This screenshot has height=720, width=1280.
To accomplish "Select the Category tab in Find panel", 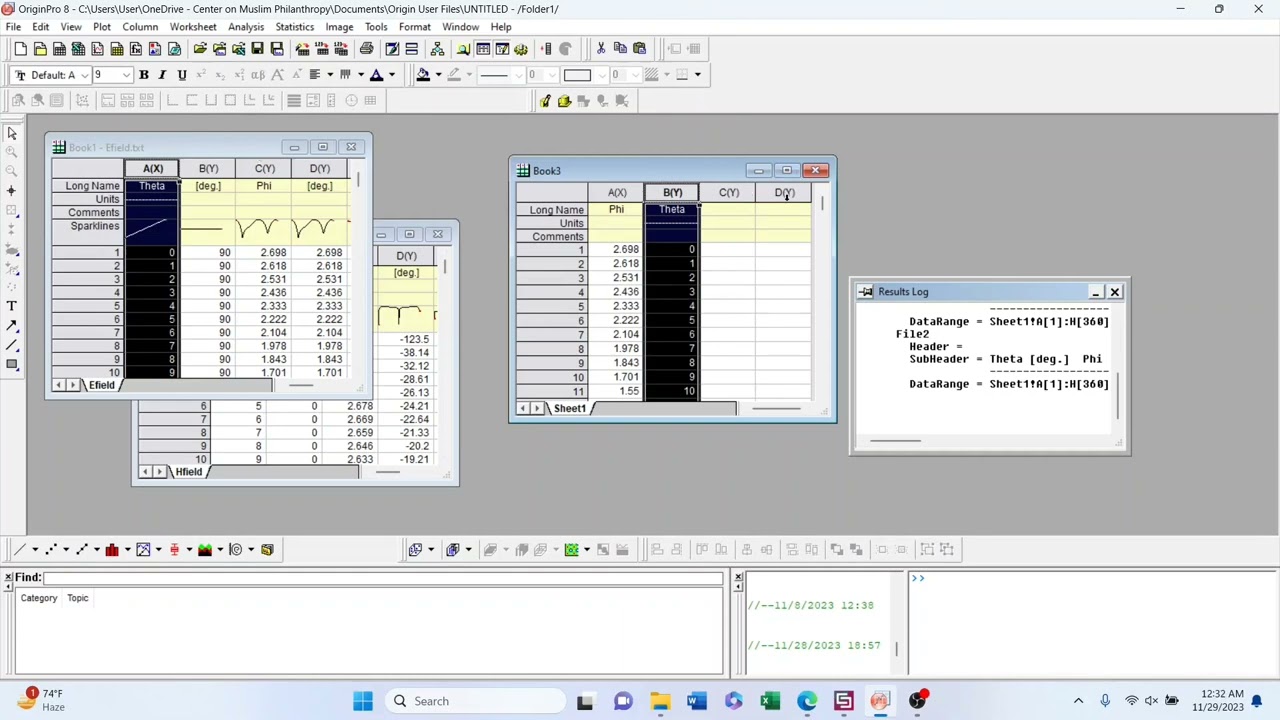I will (39, 598).
